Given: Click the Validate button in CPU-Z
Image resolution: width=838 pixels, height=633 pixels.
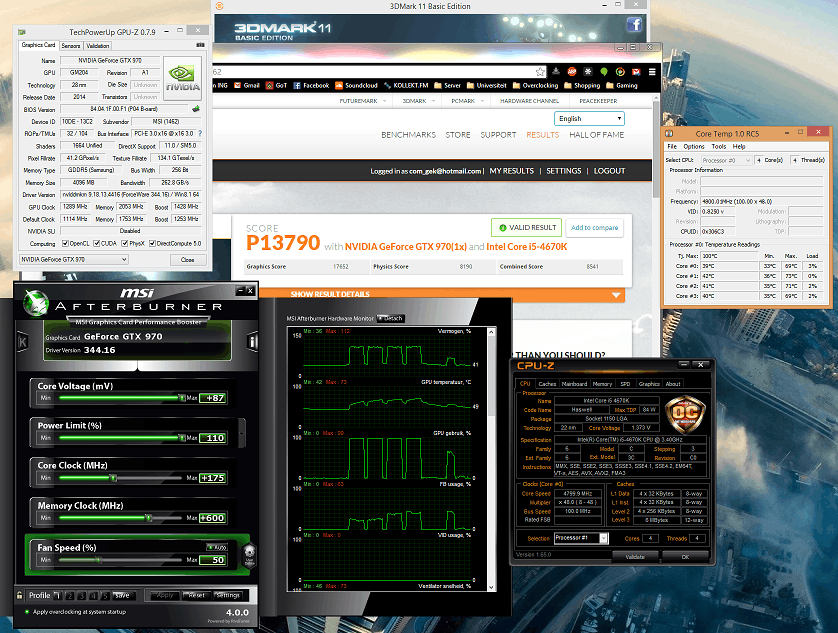Looking at the screenshot, I should pos(635,557).
